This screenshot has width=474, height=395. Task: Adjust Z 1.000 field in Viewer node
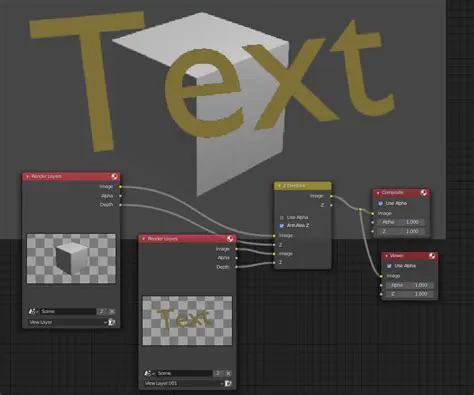410,294
